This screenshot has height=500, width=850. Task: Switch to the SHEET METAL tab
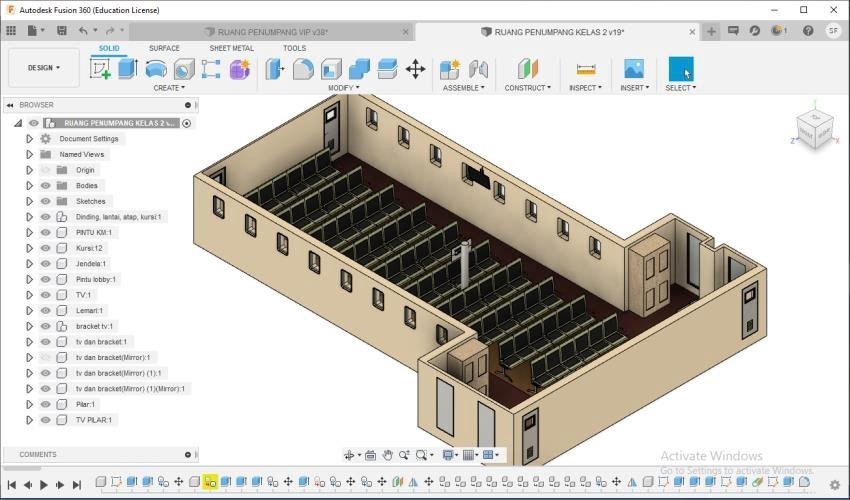pos(231,48)
